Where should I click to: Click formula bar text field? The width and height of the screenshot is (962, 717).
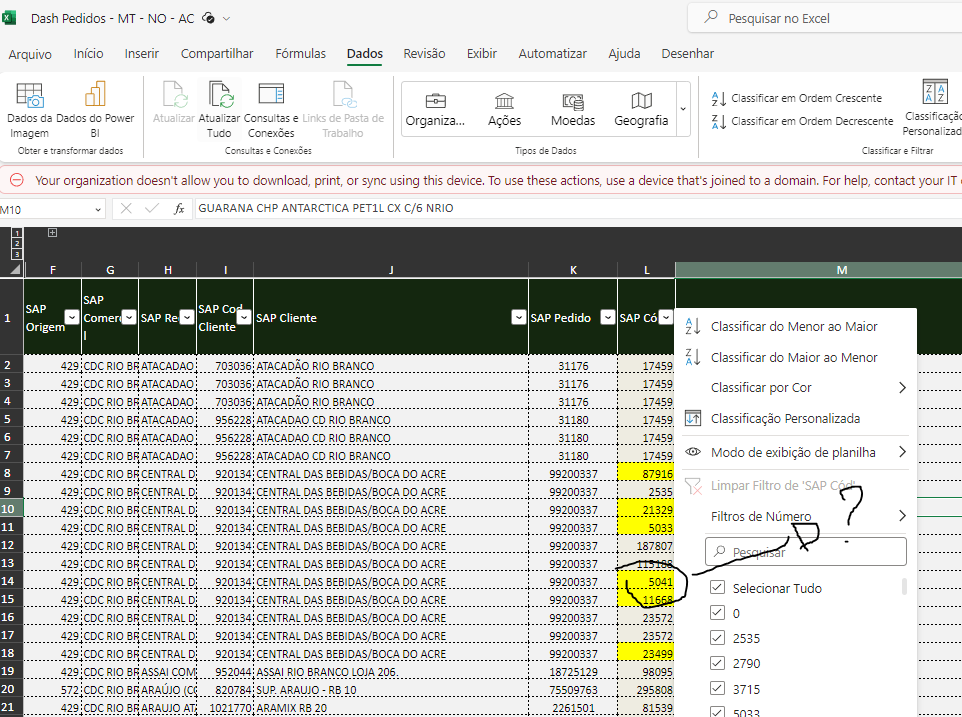coord(578,209)
